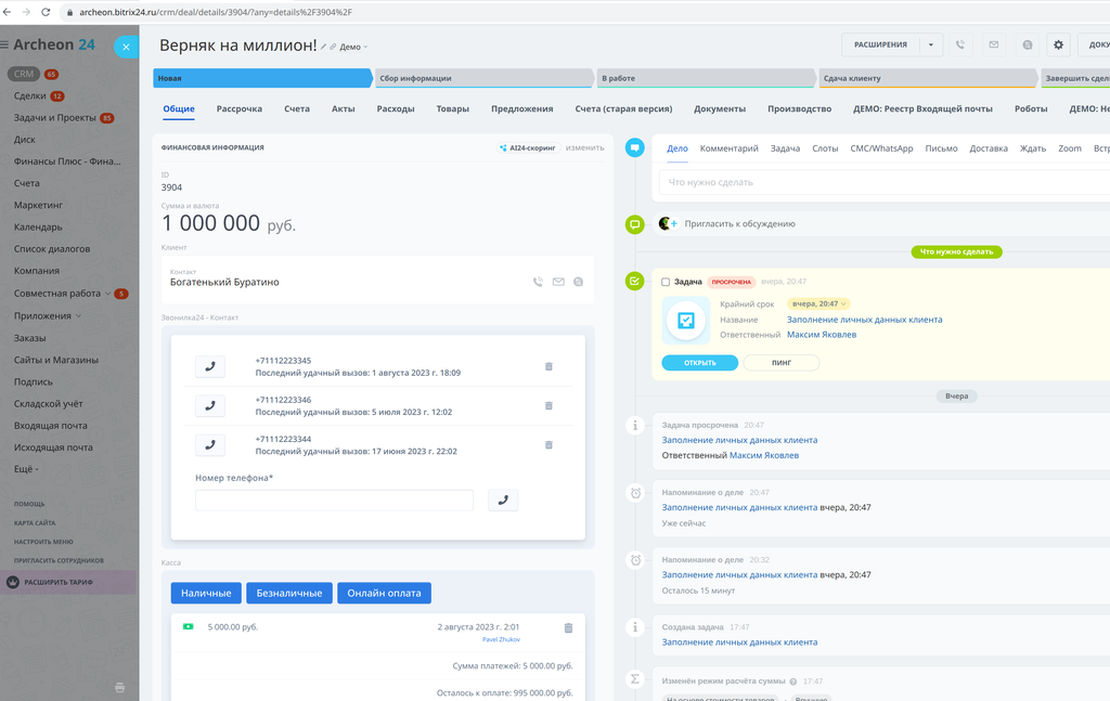1110x701 pixels.
Task: Open the Расширения dropdown arrow
Action: (x=930, y=45)
